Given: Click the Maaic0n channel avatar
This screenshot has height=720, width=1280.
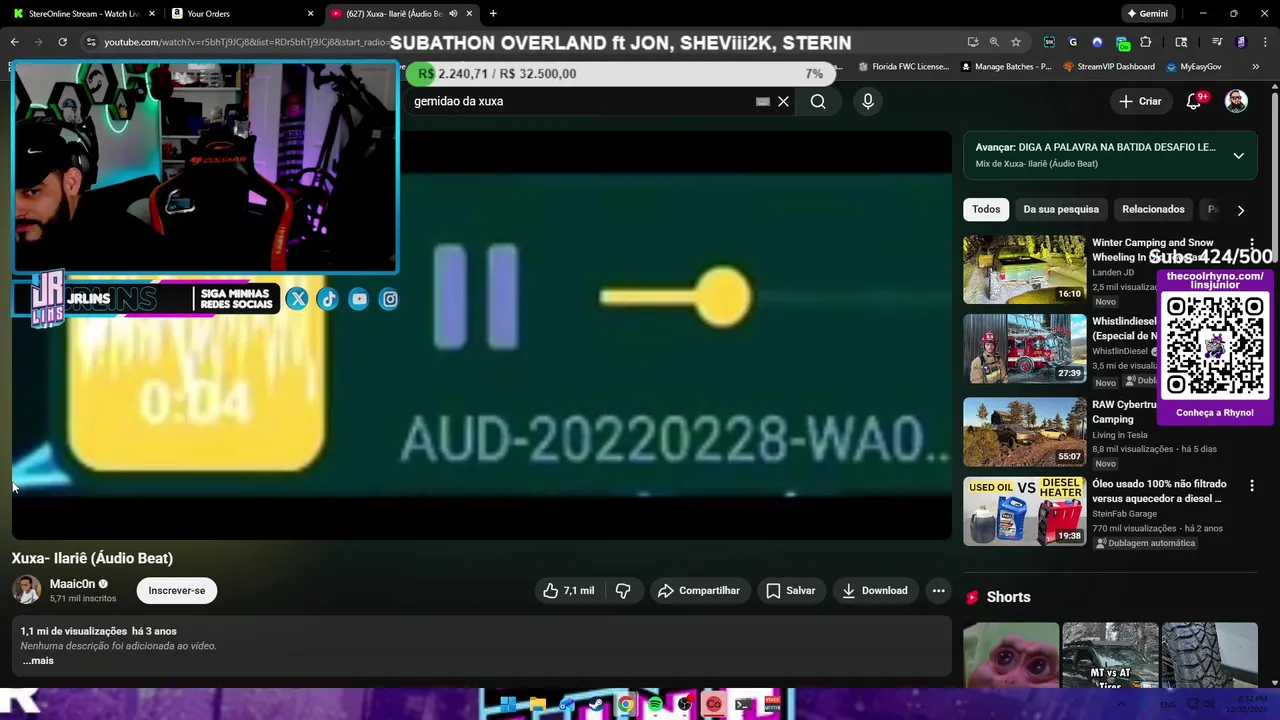Looking at the screenshot, I should coord(26,591).
